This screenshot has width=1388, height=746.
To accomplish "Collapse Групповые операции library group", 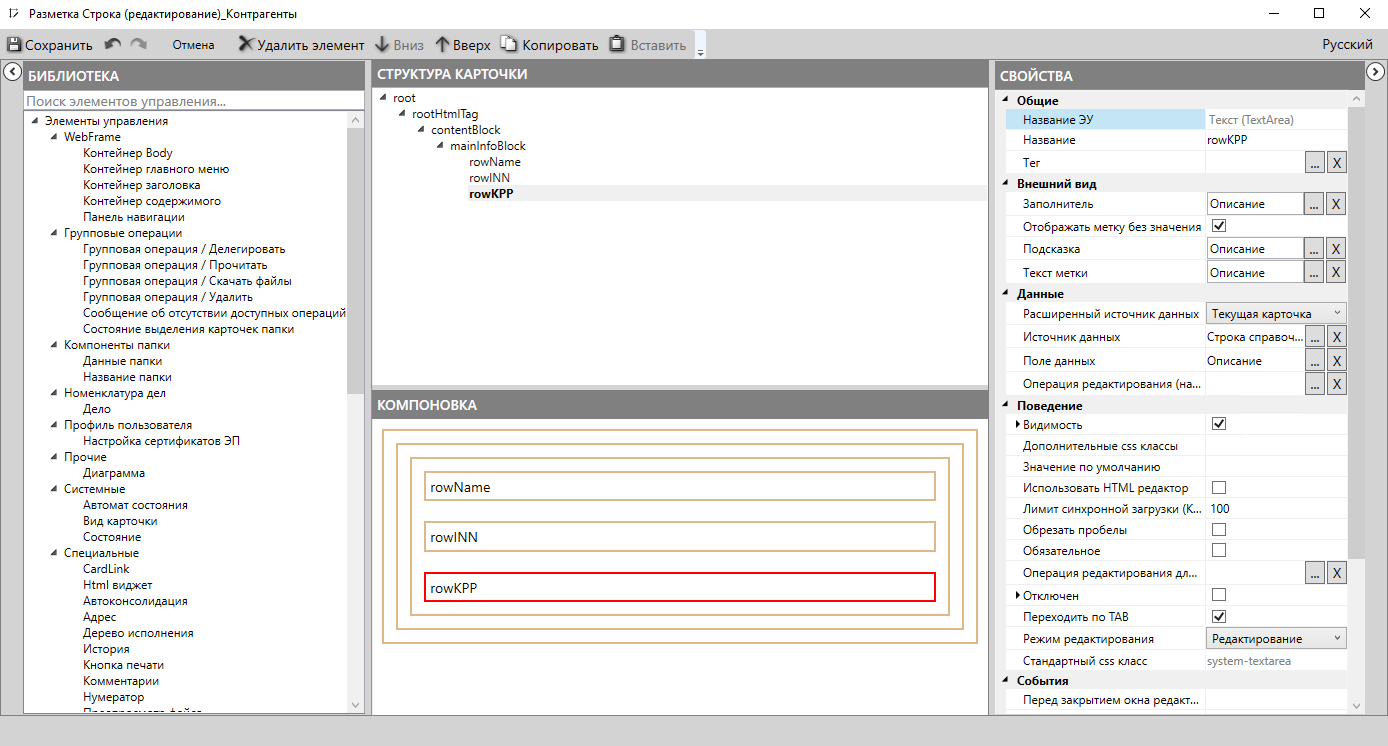I will [x=54, y=233].
